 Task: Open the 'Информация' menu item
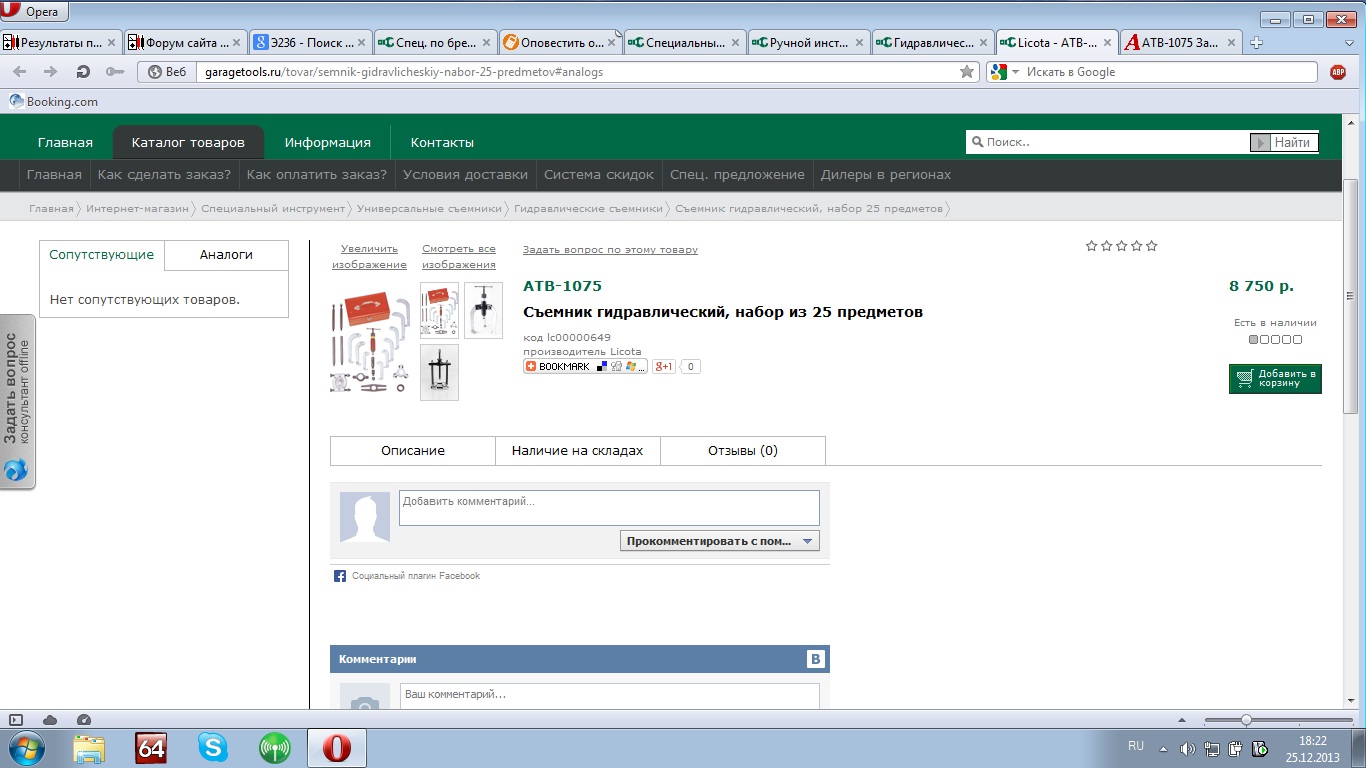[x=327, y=142]
